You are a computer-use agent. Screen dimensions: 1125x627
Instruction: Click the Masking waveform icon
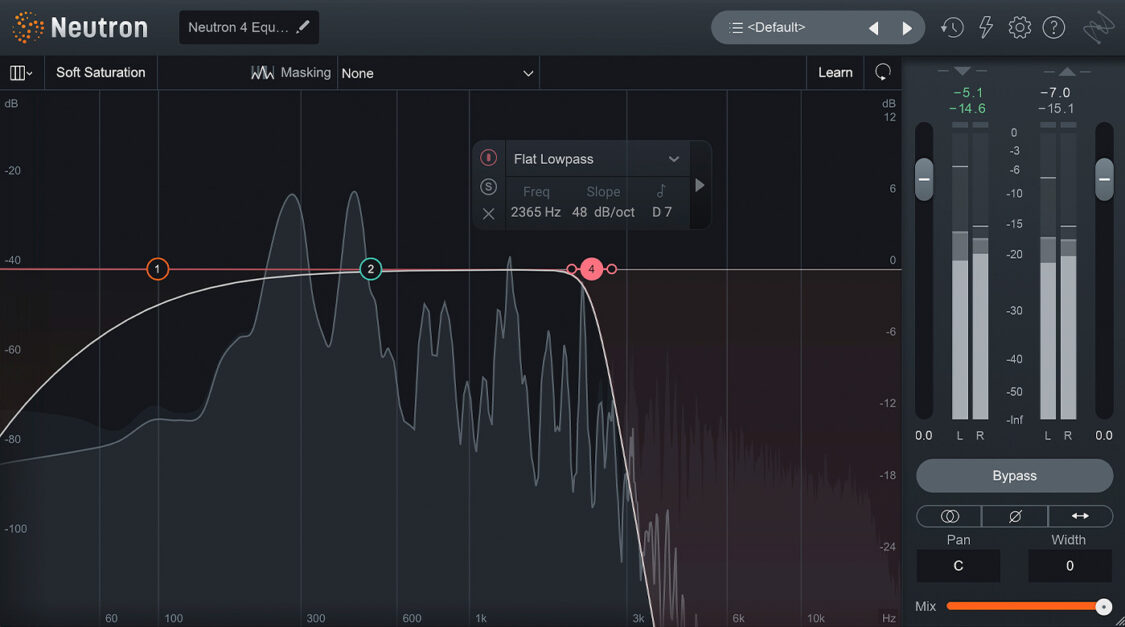click(262, 72)
